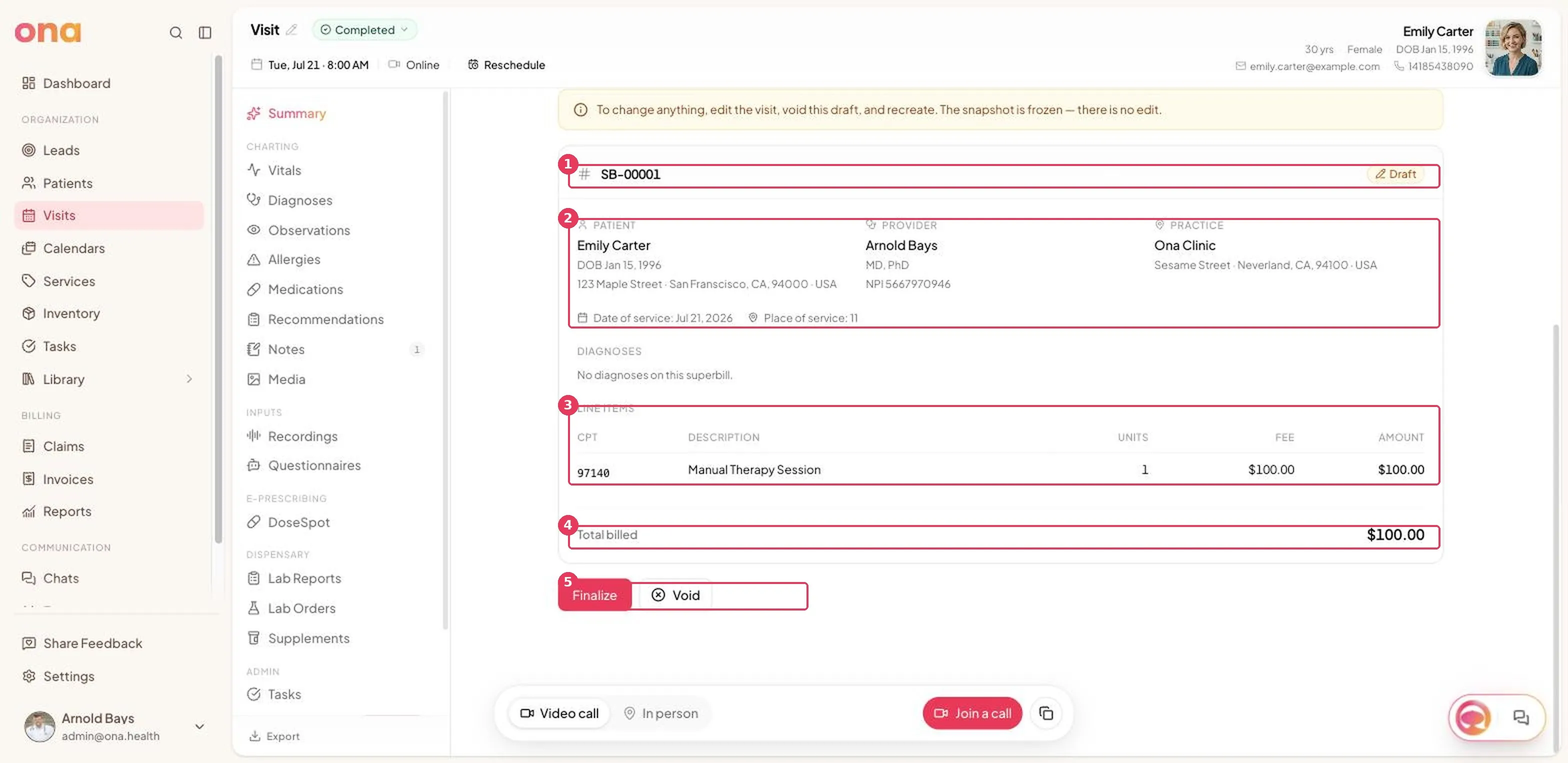Click the info icon in the yellow banner
This screenshot has width=1568, height=763.
580,110
